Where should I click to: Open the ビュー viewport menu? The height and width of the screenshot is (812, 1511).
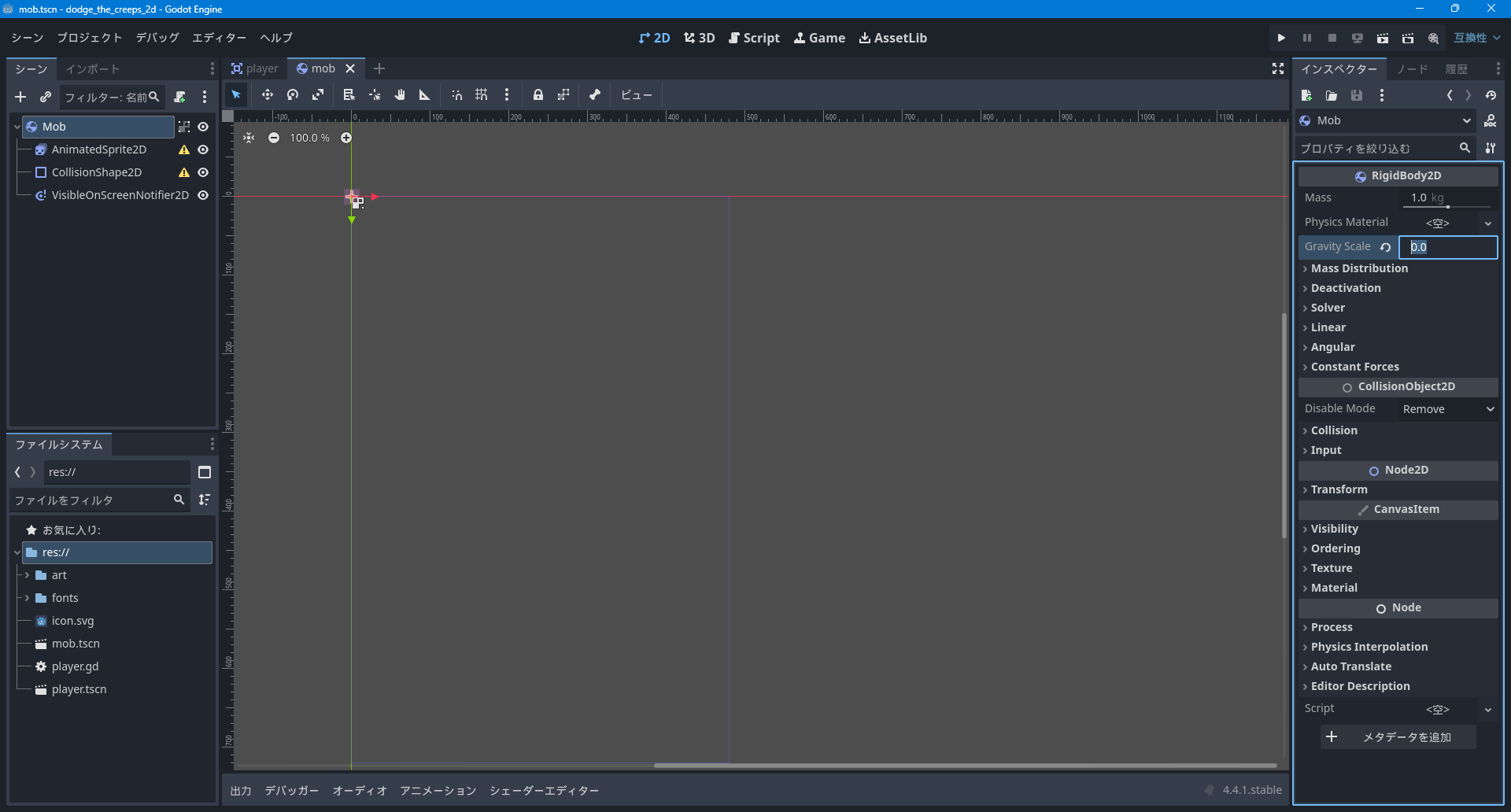click(x=637, y=95)
